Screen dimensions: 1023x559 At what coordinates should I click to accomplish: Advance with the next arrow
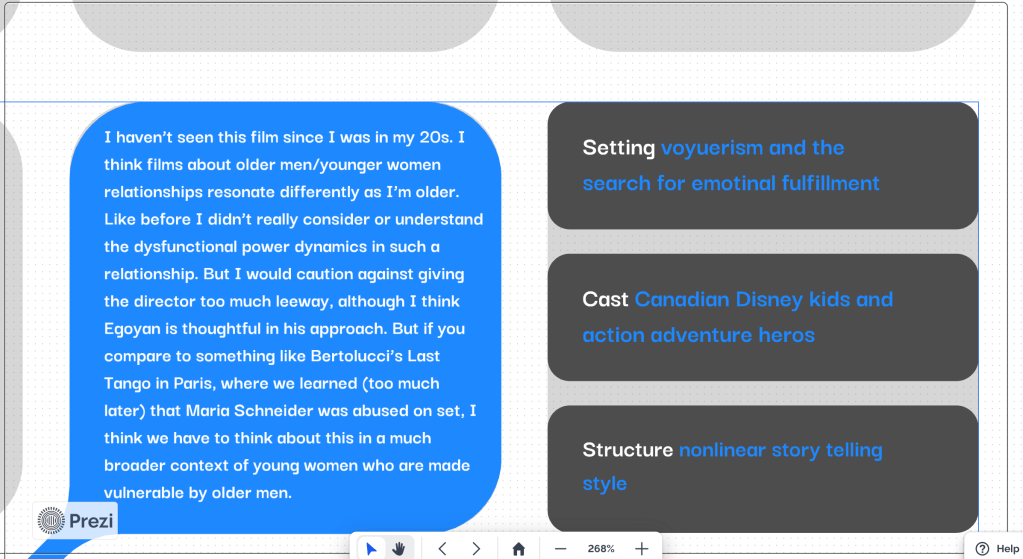point(476,548)
